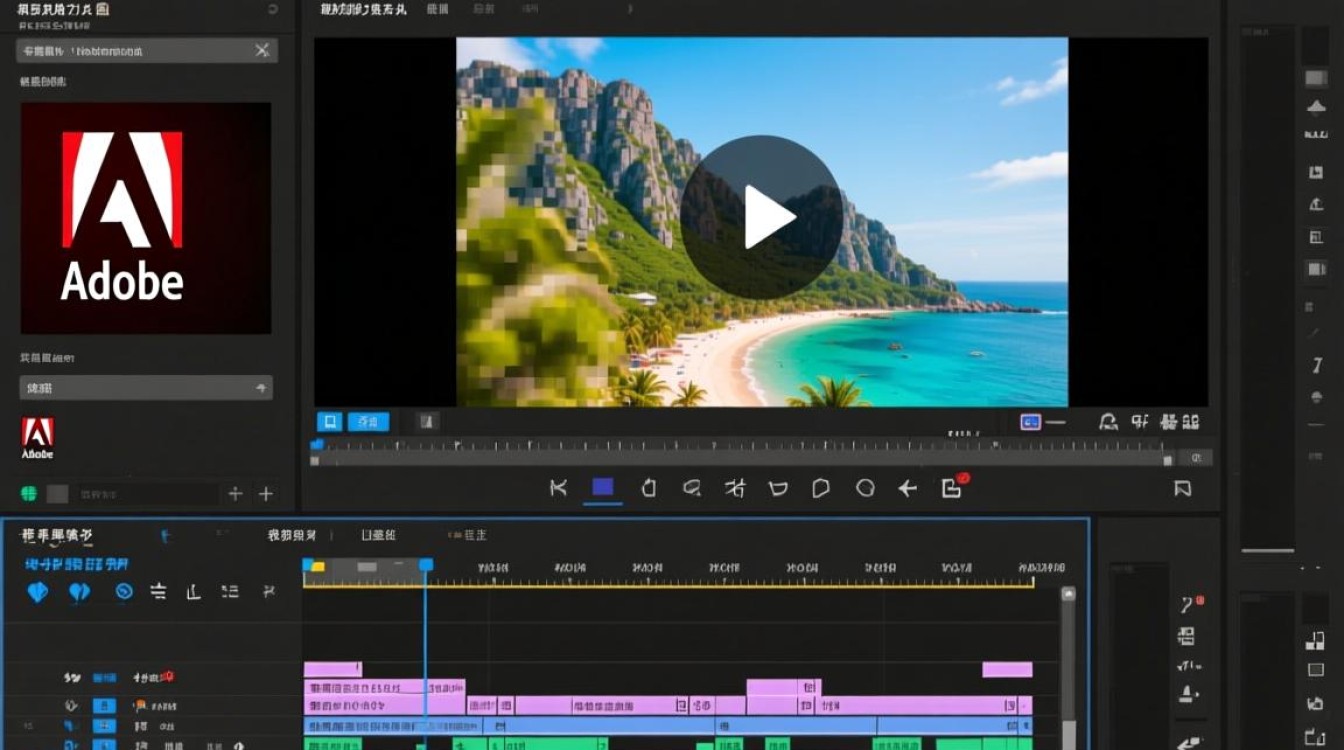
Task: Toggle the blue monitor button below the preview
Action: (x=329, y=421)
